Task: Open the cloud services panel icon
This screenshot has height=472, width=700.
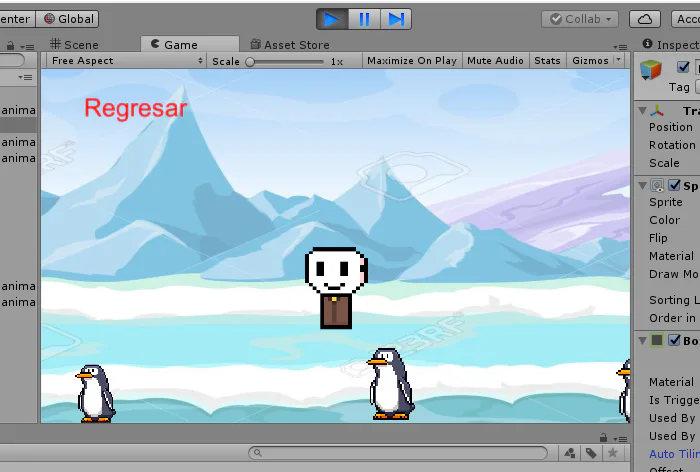Action: click(x=645, y=19)
